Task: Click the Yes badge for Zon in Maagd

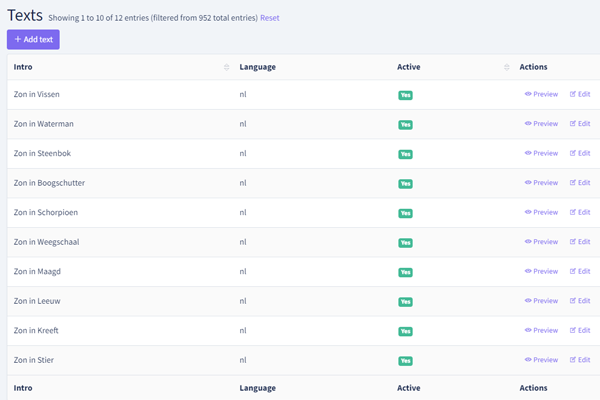Action: 405,272
